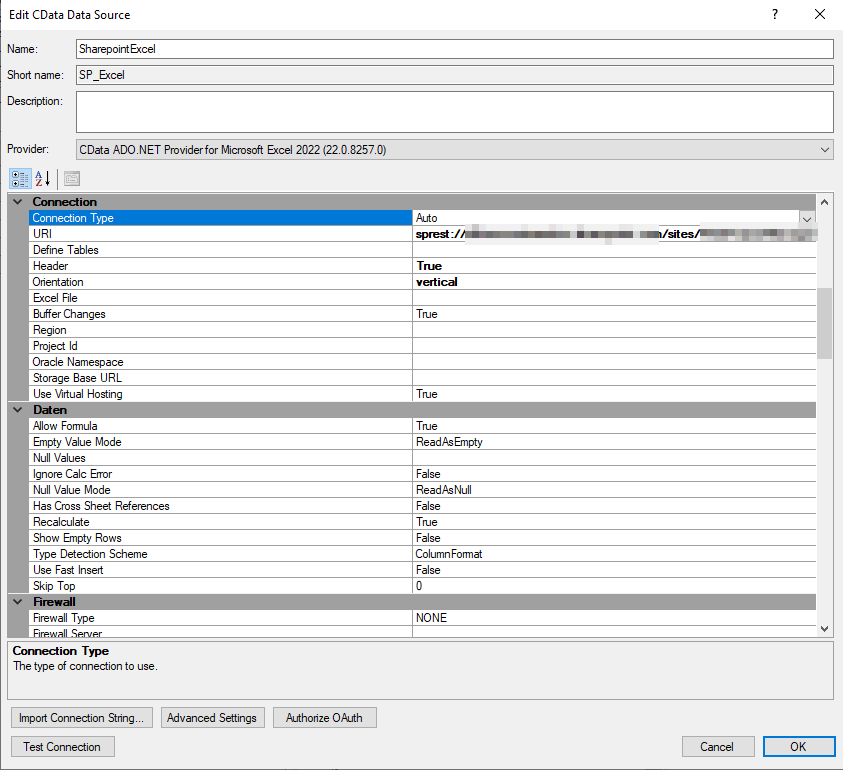This screenshot has width=843, height=770.
Task: Click the Name input field
Action: point(455,49)
